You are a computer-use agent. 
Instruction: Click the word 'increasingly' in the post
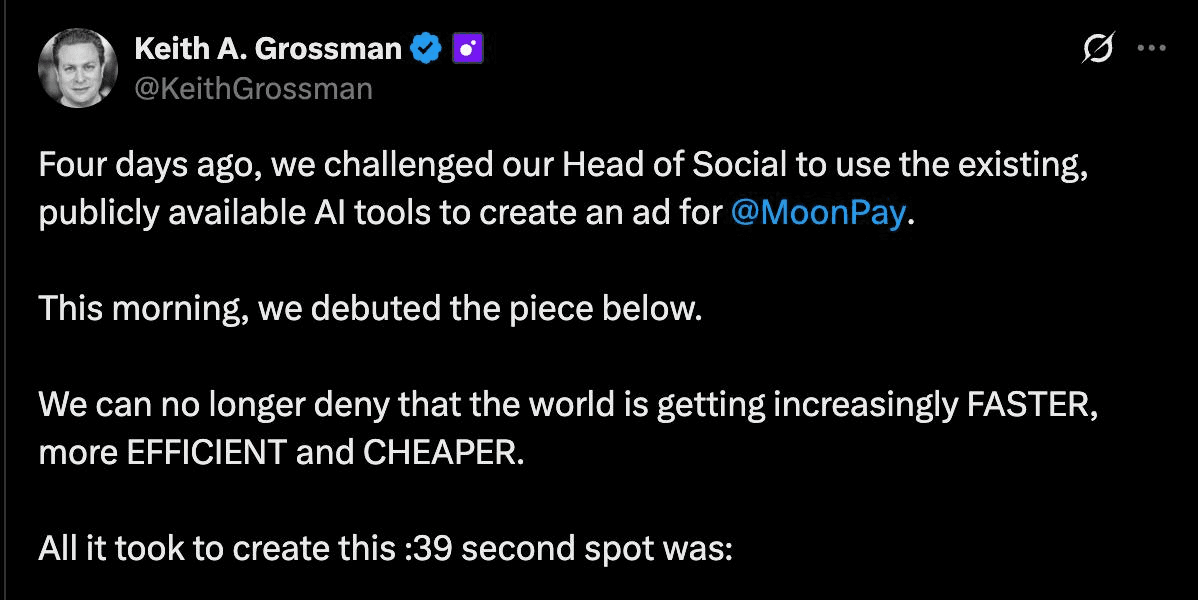point(865,407)
